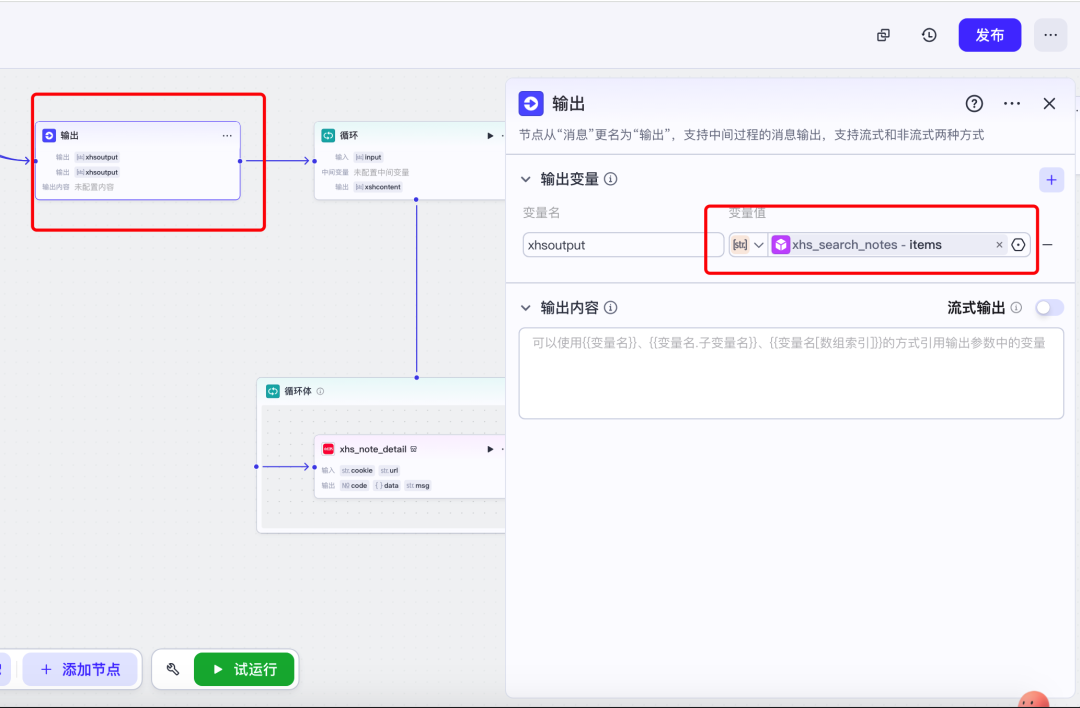
Task: Click the hexagon variable selector icon
Action: pos(1018,245)
